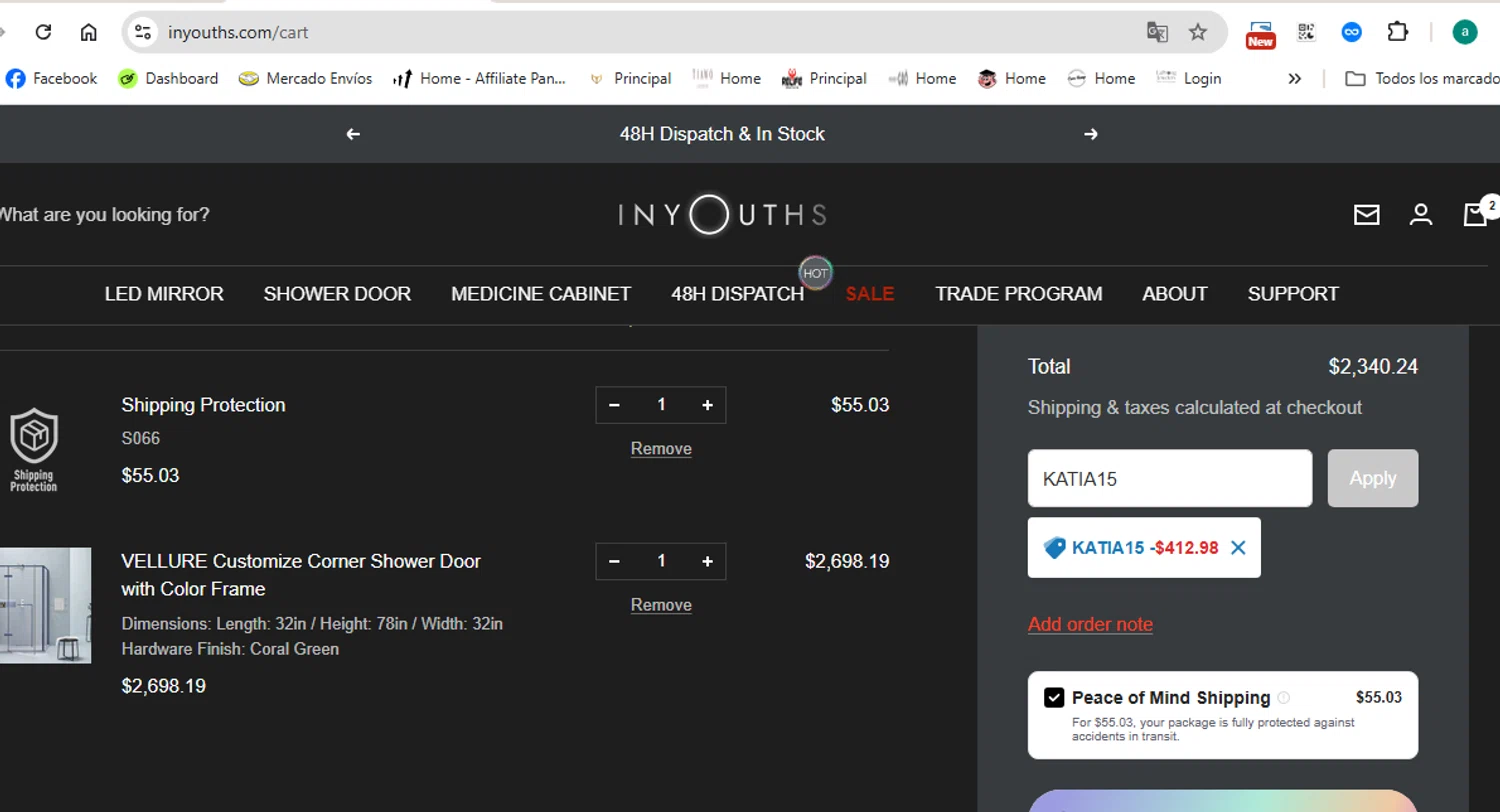Open Todos los marcadores folder
This screenshot has width=1500, height=812.
coord(1422,78)
